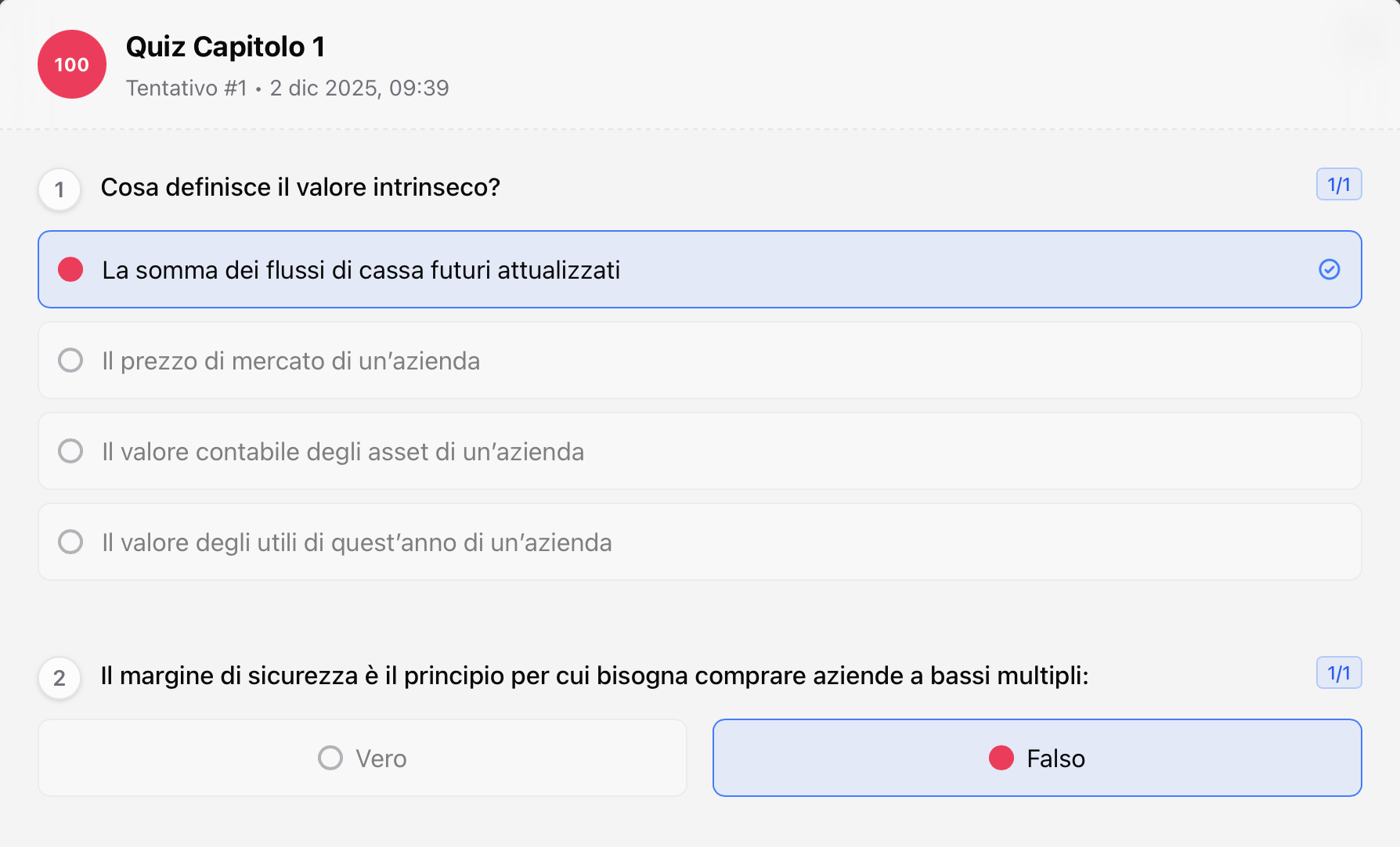1400x847 pixels.
Task: Select radio for 'Il prezzo di mercato di un'azienda'
Action: tap(70, 360)
